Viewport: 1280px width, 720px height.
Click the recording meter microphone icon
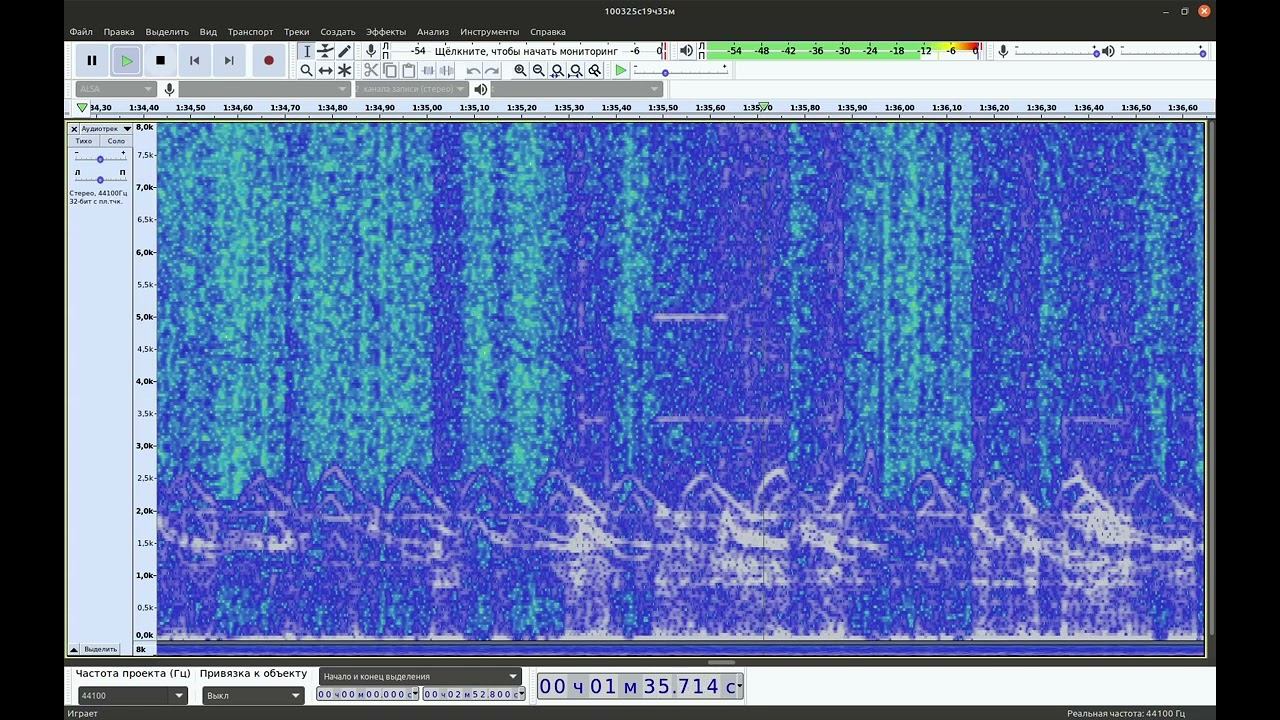(x=371, y=51)
